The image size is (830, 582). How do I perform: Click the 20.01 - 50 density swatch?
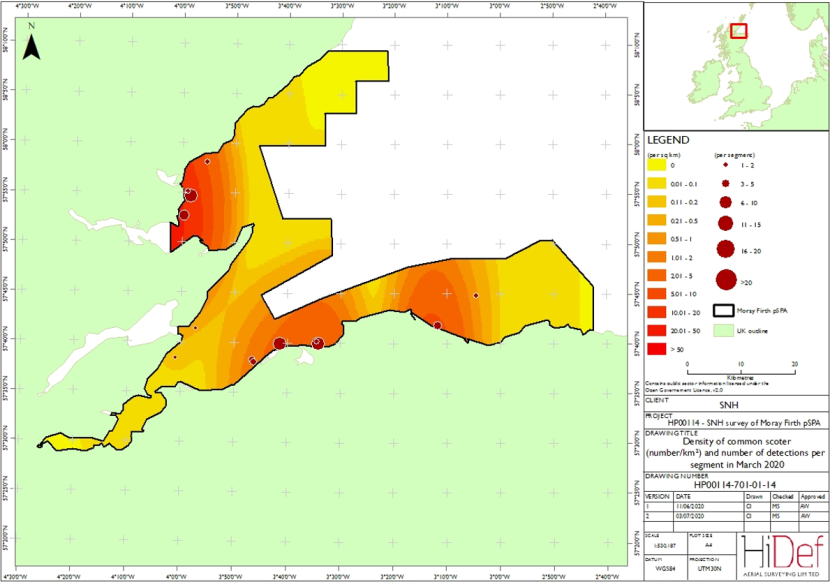click(x=656, y=330)
